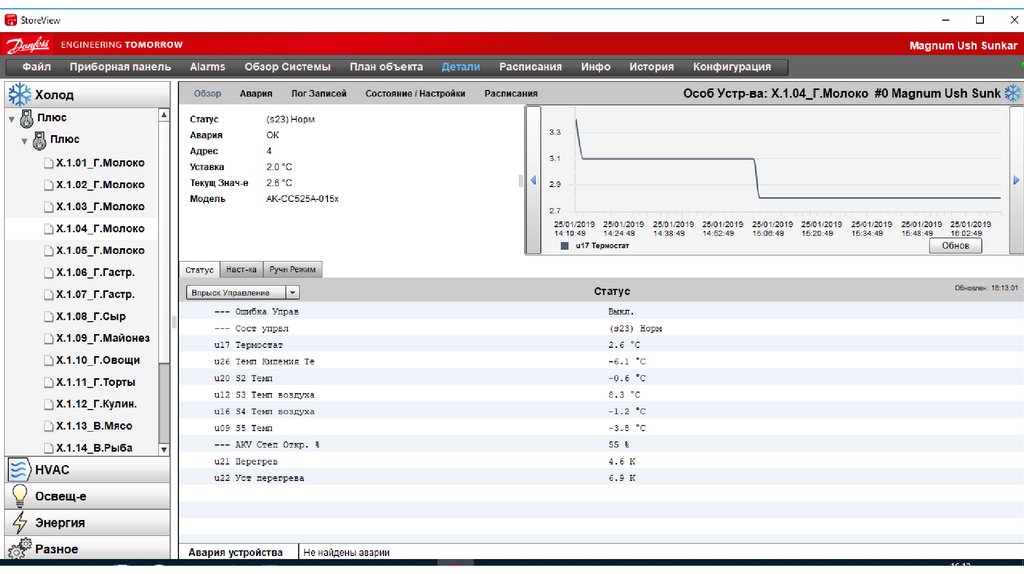1024x574 pixels.
Task: Click the snowflake icon beside the device title
Action: 1012,93
